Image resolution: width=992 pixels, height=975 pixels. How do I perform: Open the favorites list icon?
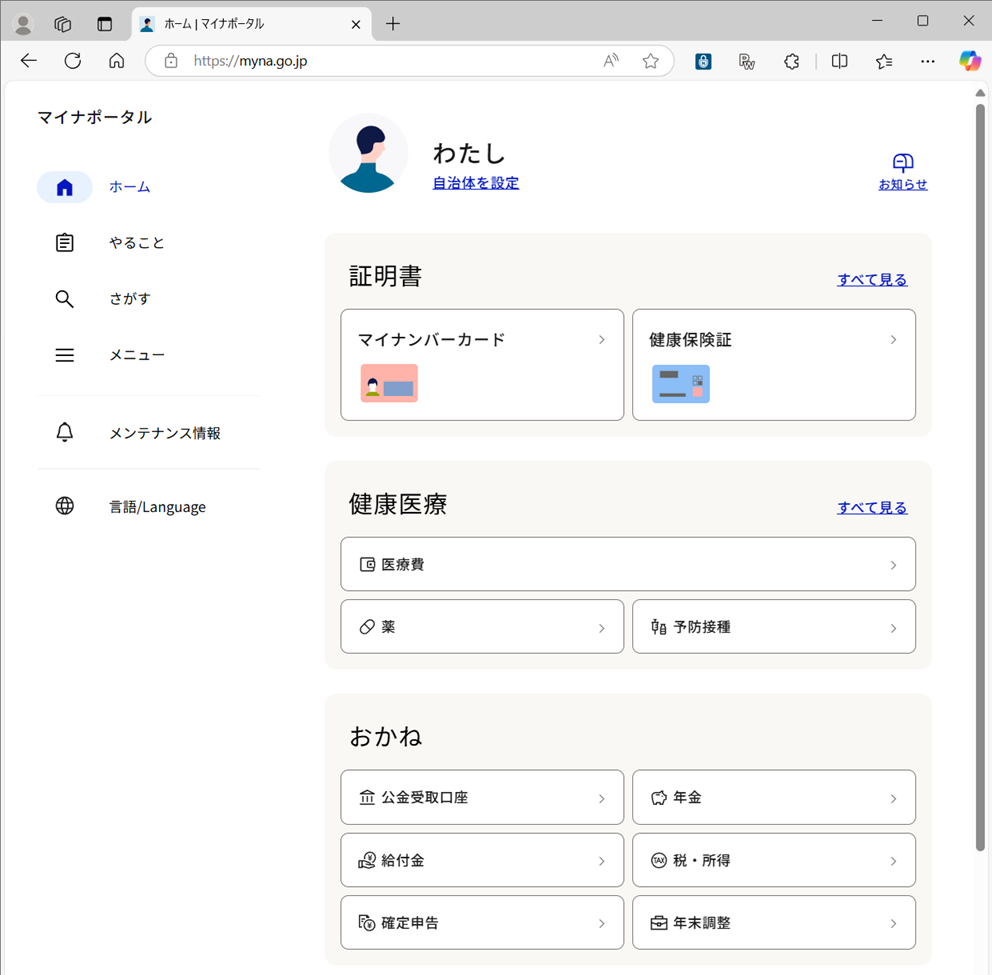coord(884,61)
